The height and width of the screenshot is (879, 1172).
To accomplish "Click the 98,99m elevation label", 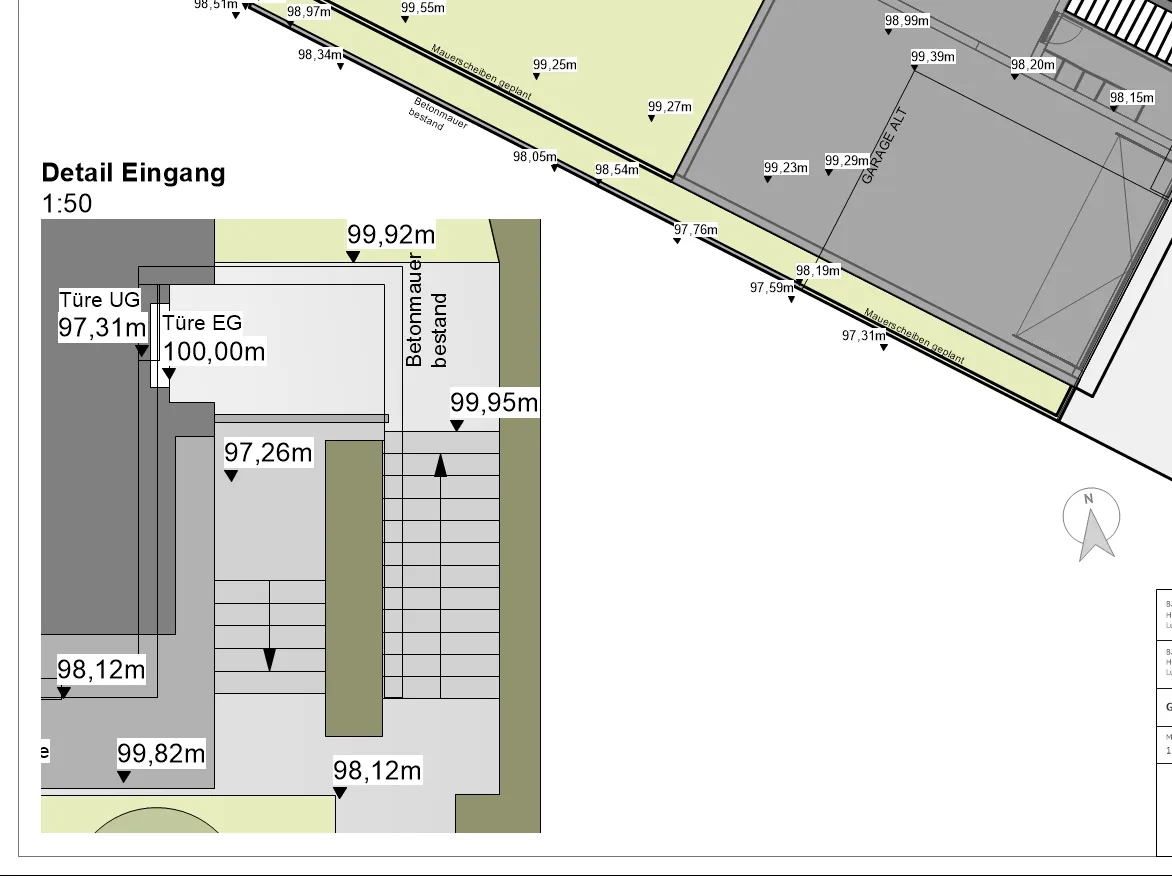I will 906,21.
